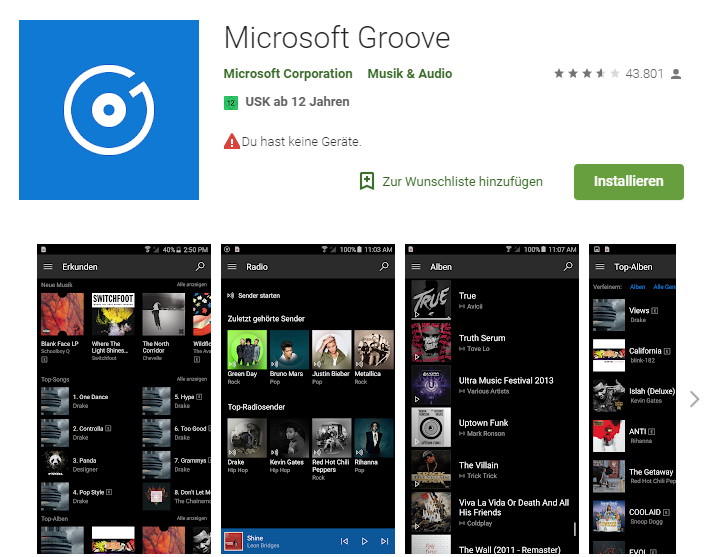Image resolution: width=710 pixels, height=557 pixels.
Task: Click the red warning triangle icon
Action: click(231, 141)
